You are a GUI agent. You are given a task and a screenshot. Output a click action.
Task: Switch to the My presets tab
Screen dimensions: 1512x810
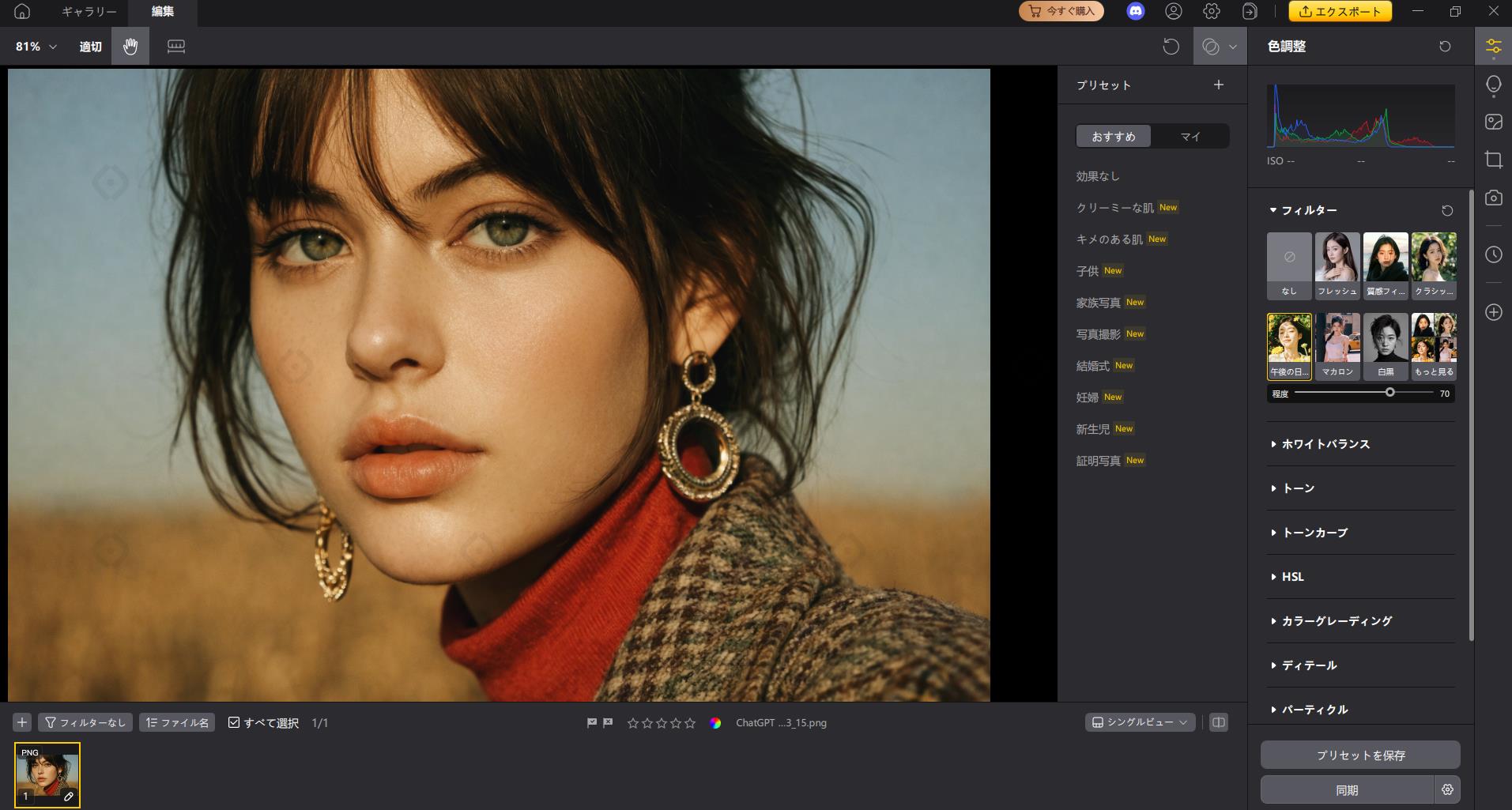[x=1190, y=137]
